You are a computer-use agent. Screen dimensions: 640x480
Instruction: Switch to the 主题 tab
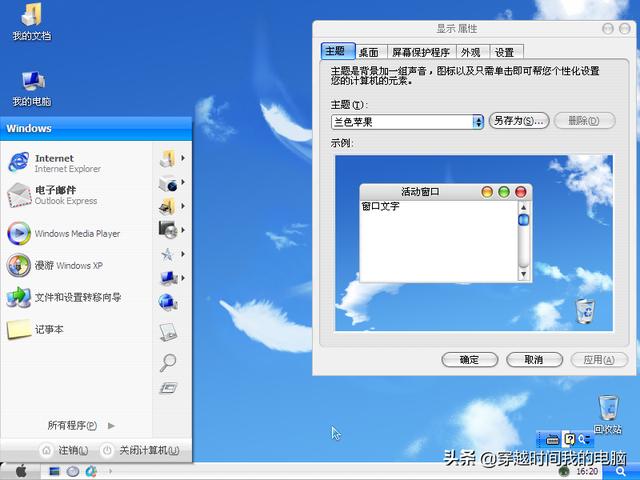pos(338,51)
